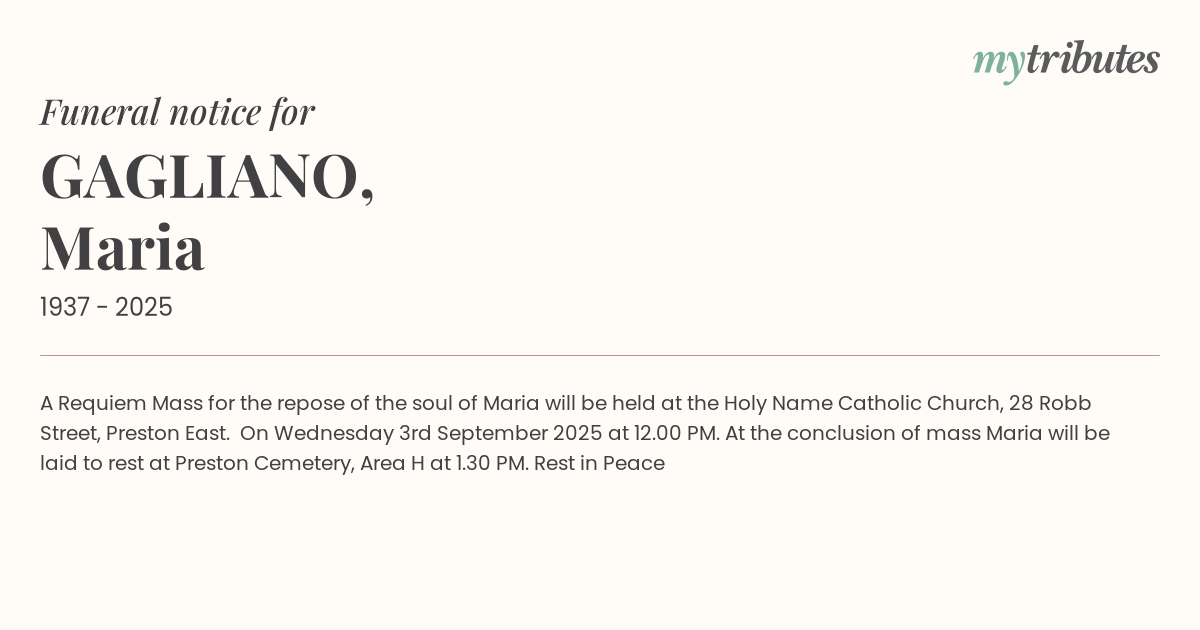Click the green "my" in the logo
This screenshot has height=630, width=1200.
point(998,62)
